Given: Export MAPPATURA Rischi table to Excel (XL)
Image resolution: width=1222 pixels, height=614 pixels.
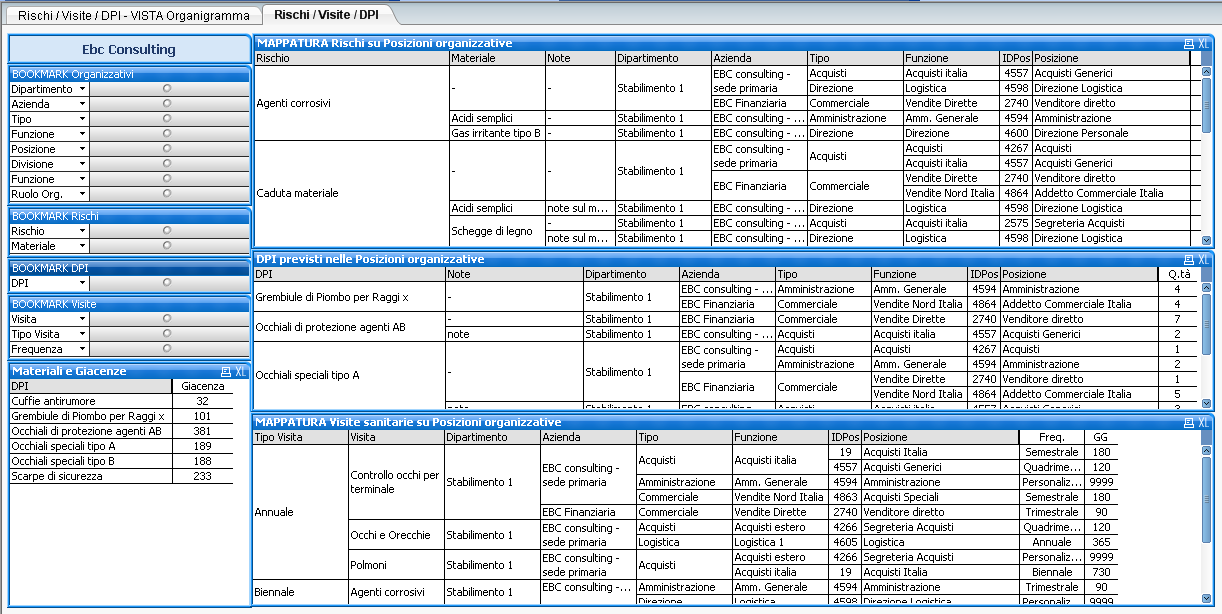Looking at the screenshot, I should click(1204, 44).
